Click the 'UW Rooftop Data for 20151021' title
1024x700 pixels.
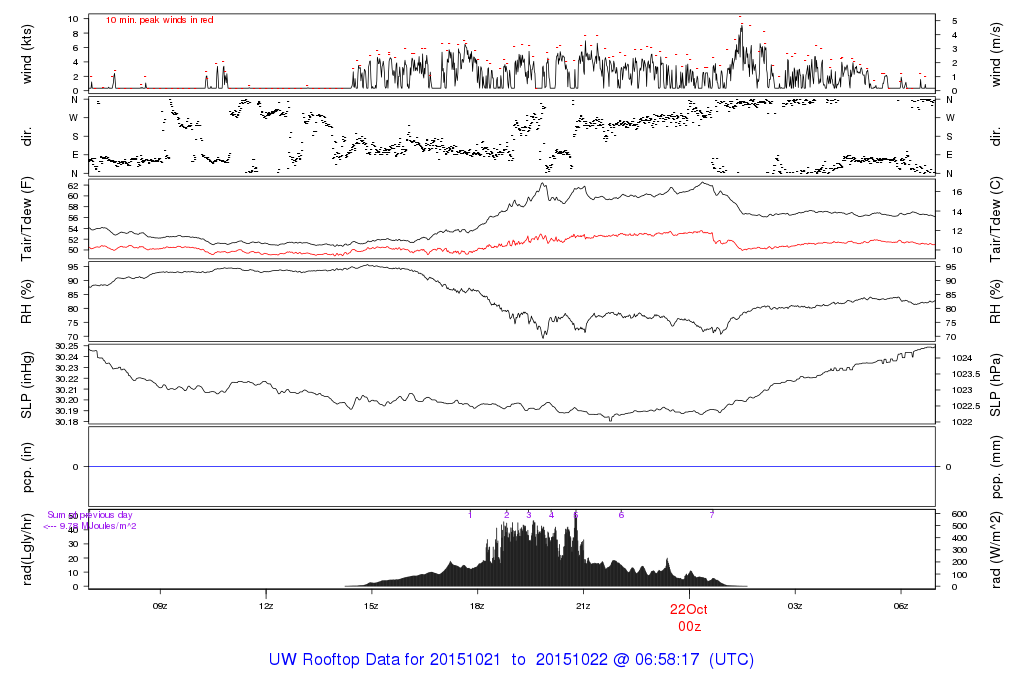pyautogui.click(x=386, y=660)
